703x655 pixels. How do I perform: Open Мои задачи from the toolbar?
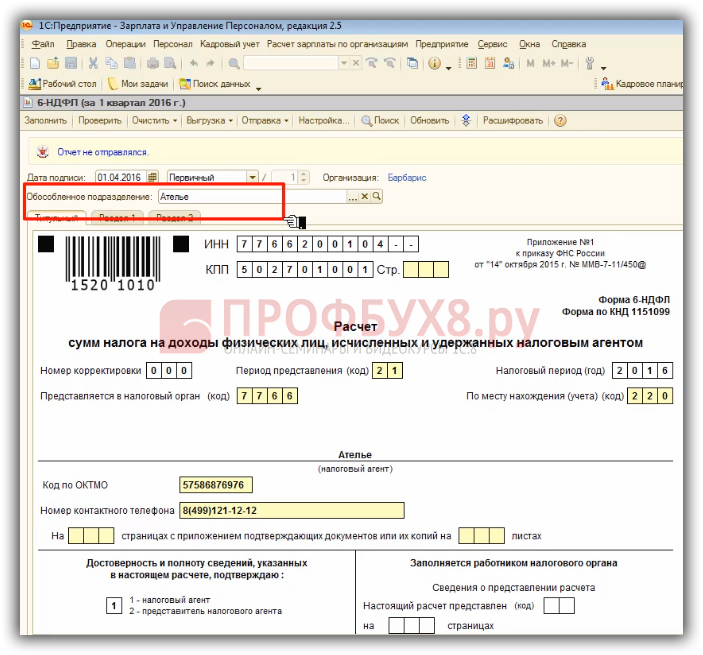(139, 84)
